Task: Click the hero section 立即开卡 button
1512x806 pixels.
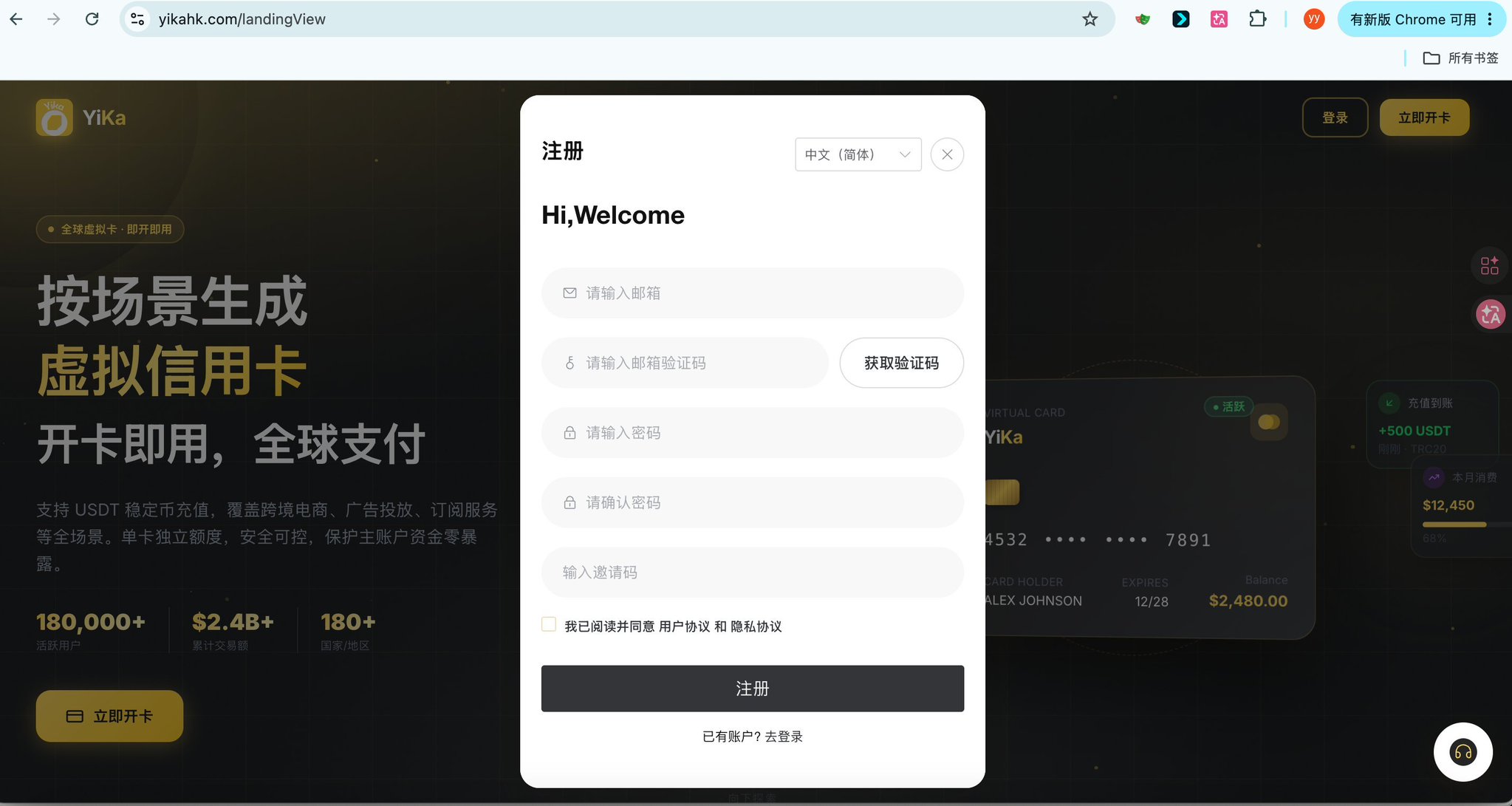Action: tap(109, 716)
